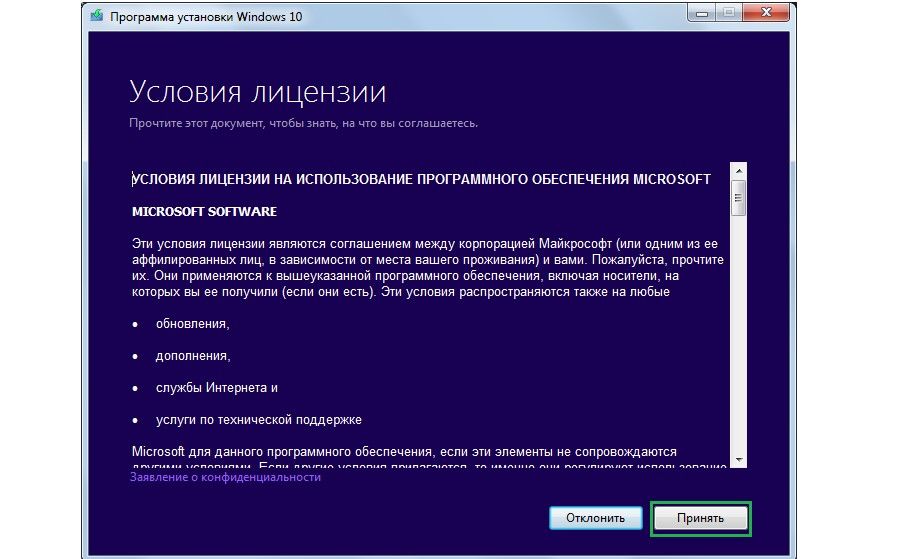
Task: Click the subtitle Прочтите этот документ
Action: (304, 123)
